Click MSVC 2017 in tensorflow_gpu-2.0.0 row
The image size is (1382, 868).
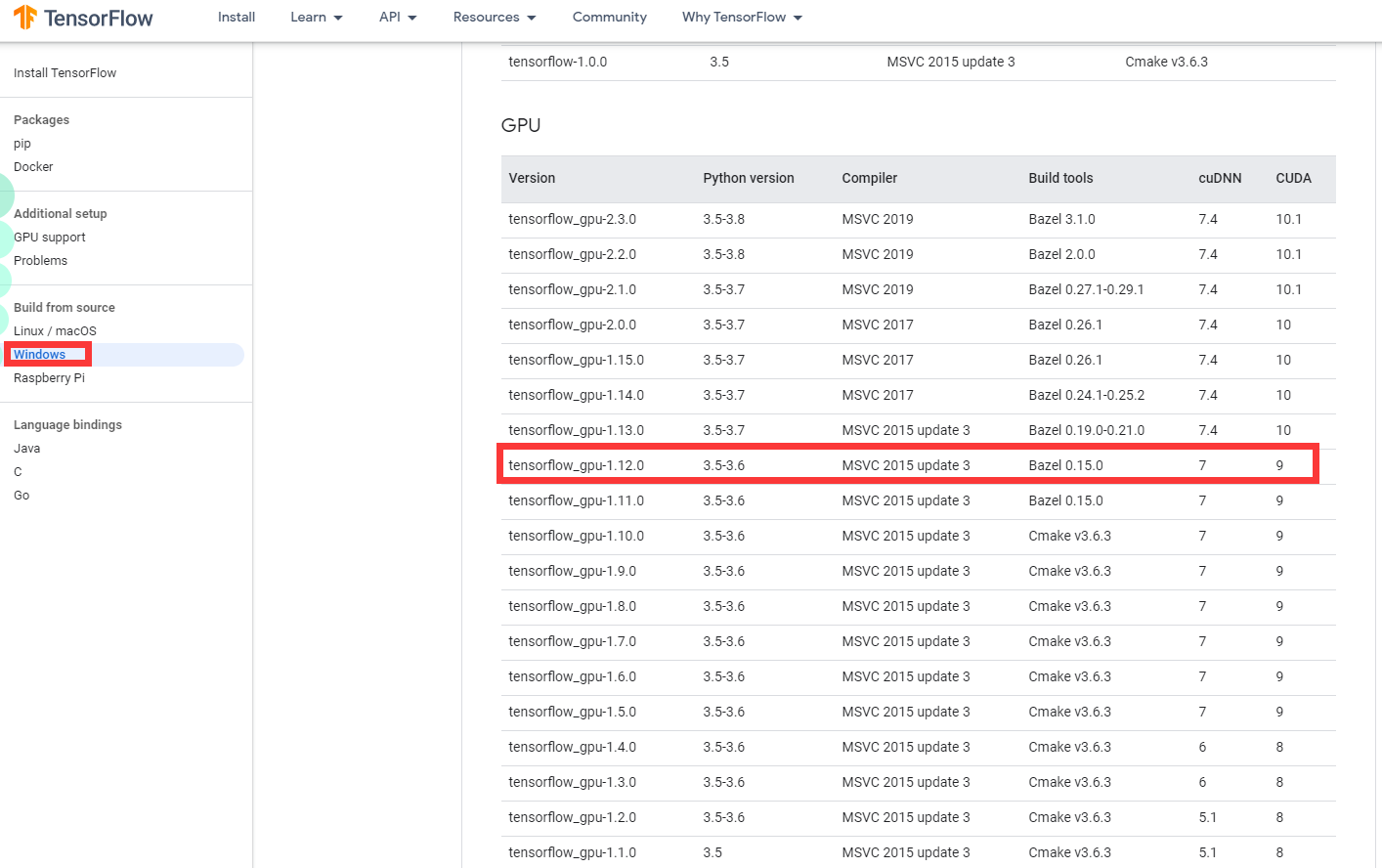878,325
